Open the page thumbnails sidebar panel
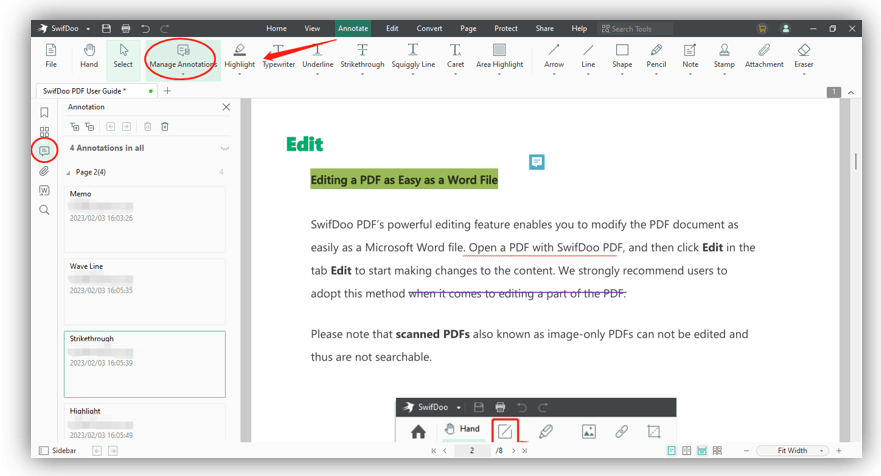 (x=44, y=132)
